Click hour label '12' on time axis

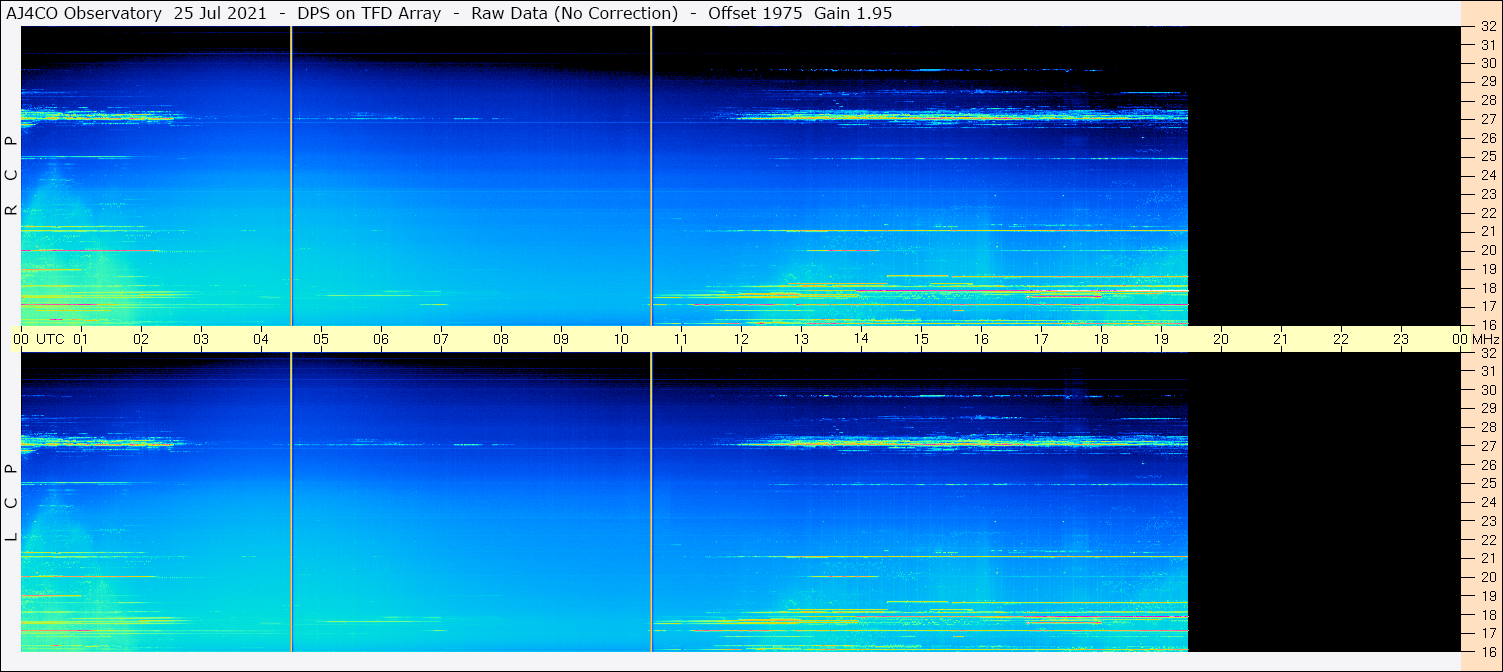741,339
